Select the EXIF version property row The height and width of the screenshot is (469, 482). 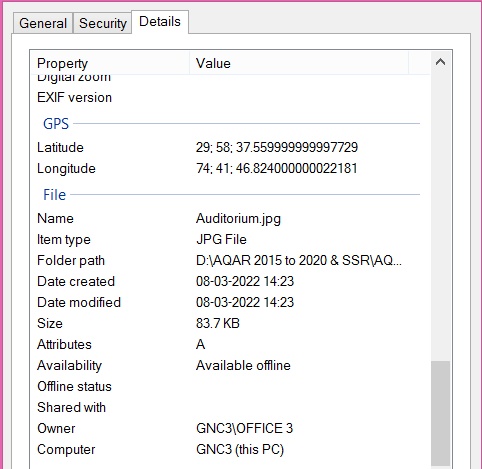point(230,98)
